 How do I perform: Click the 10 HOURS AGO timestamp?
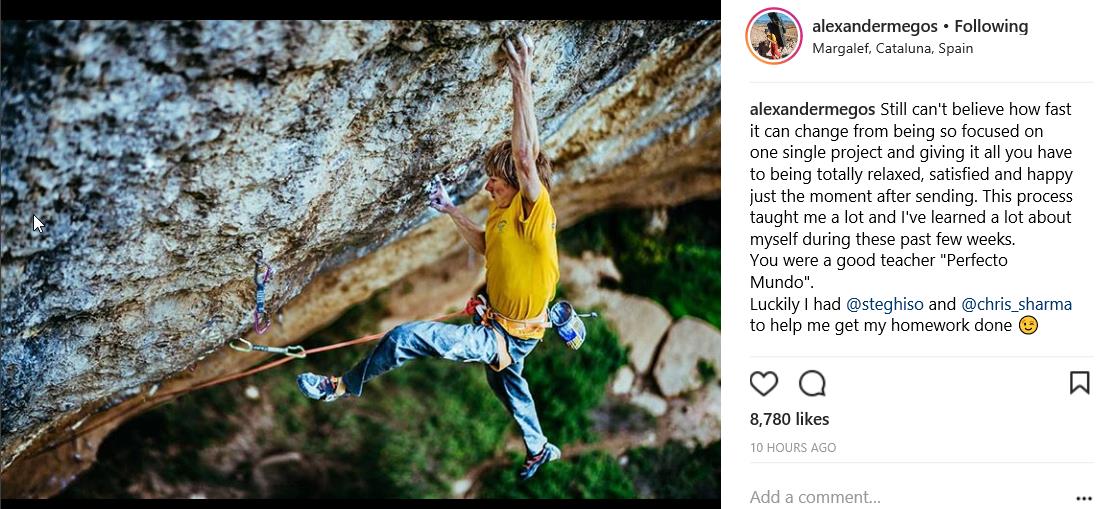[x=793, y=448]
